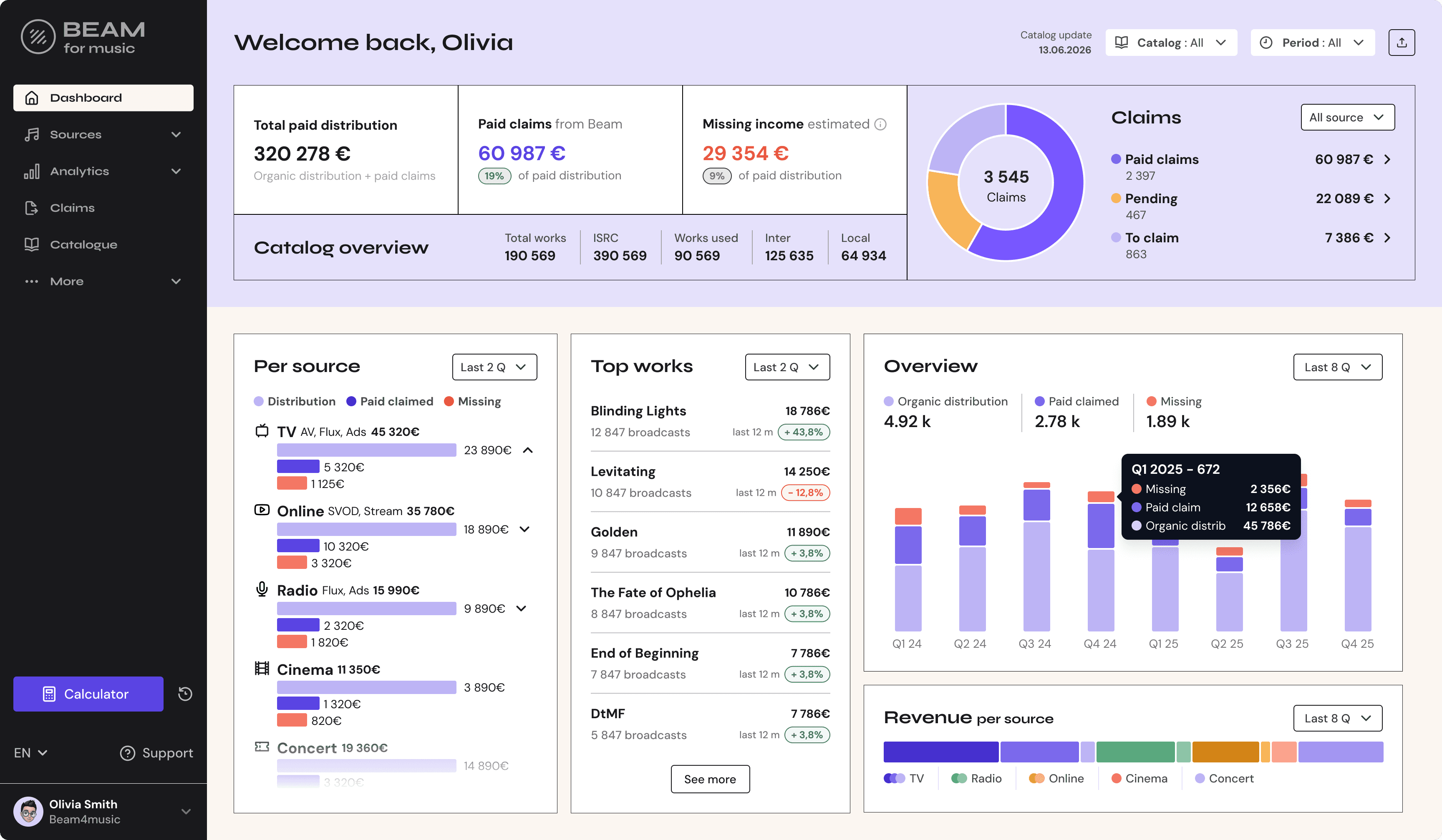
Task: Click the See more button
Action: (710, 779)
